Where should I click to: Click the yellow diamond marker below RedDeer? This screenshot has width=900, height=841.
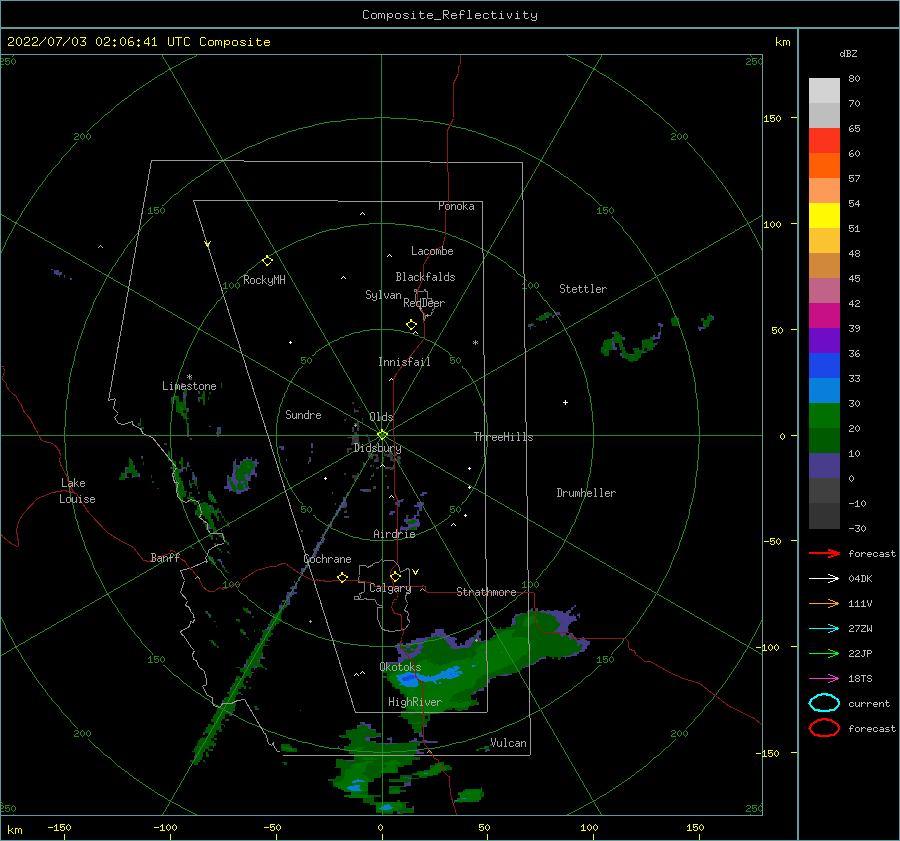[x=412, y=325]
